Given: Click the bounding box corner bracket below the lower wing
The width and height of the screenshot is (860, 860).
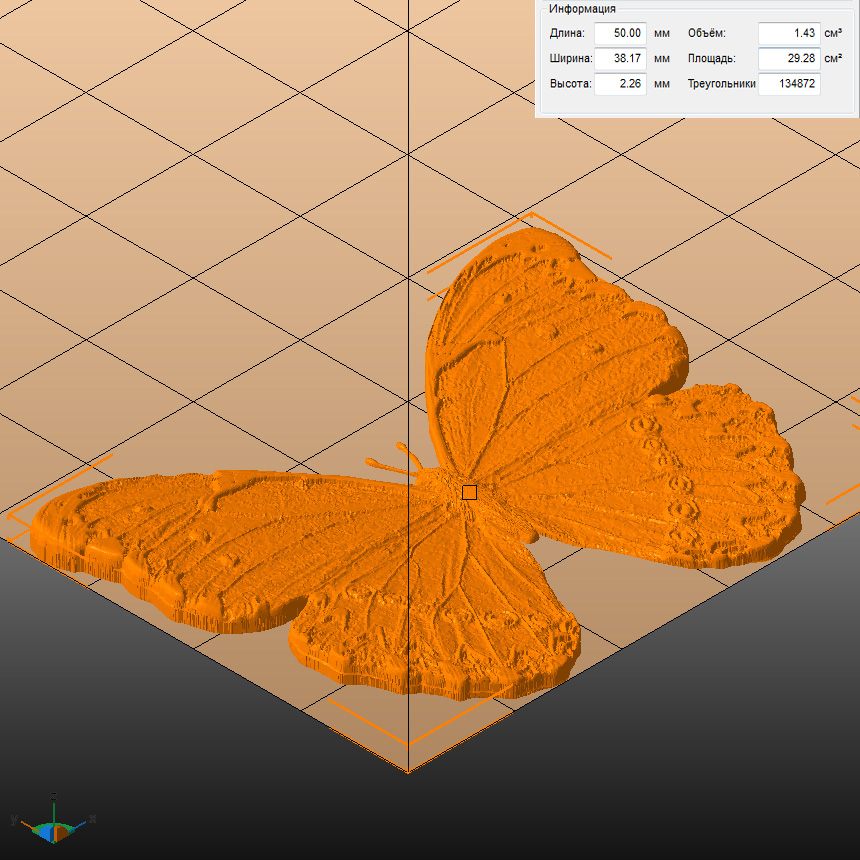Looking at the screenshot, I should [x=407, y=742].
